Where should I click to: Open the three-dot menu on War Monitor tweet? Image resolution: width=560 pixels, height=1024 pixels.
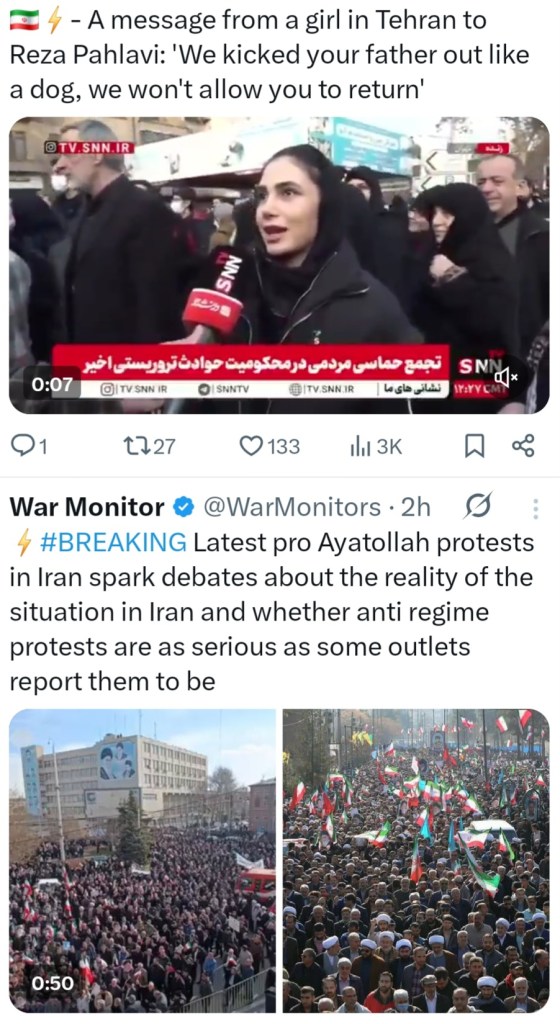(x=536, y=508)
